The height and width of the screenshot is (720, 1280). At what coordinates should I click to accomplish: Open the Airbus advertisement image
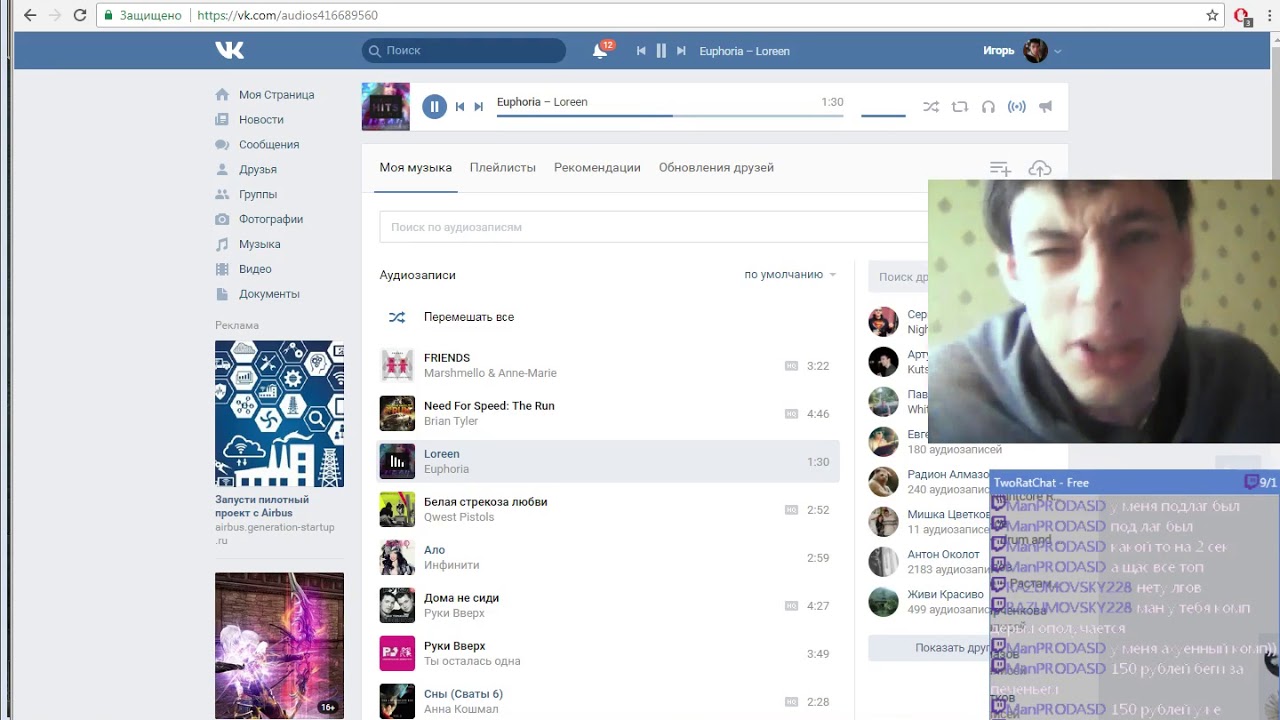[279, 414]
